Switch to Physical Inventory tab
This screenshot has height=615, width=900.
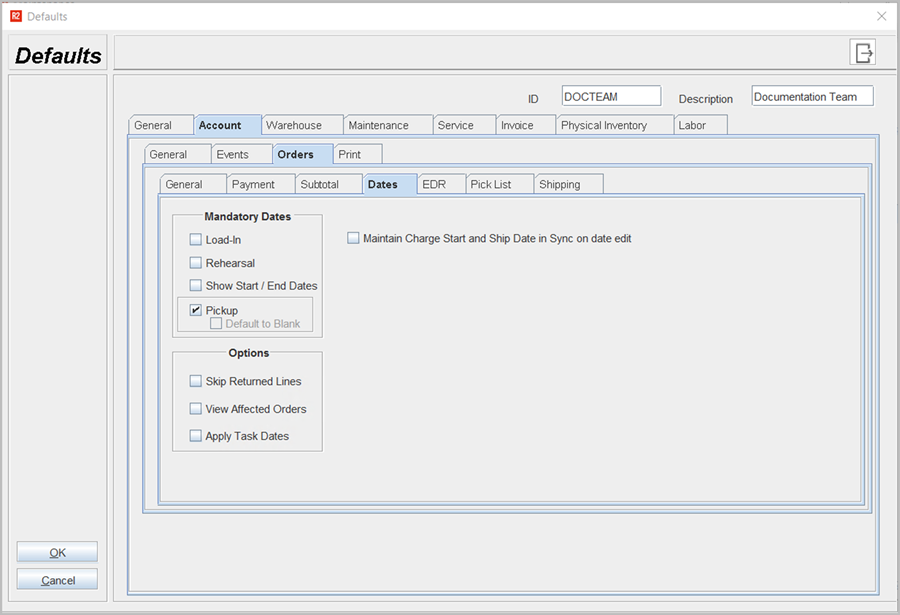pyautogui.click(x=615, y=125)
